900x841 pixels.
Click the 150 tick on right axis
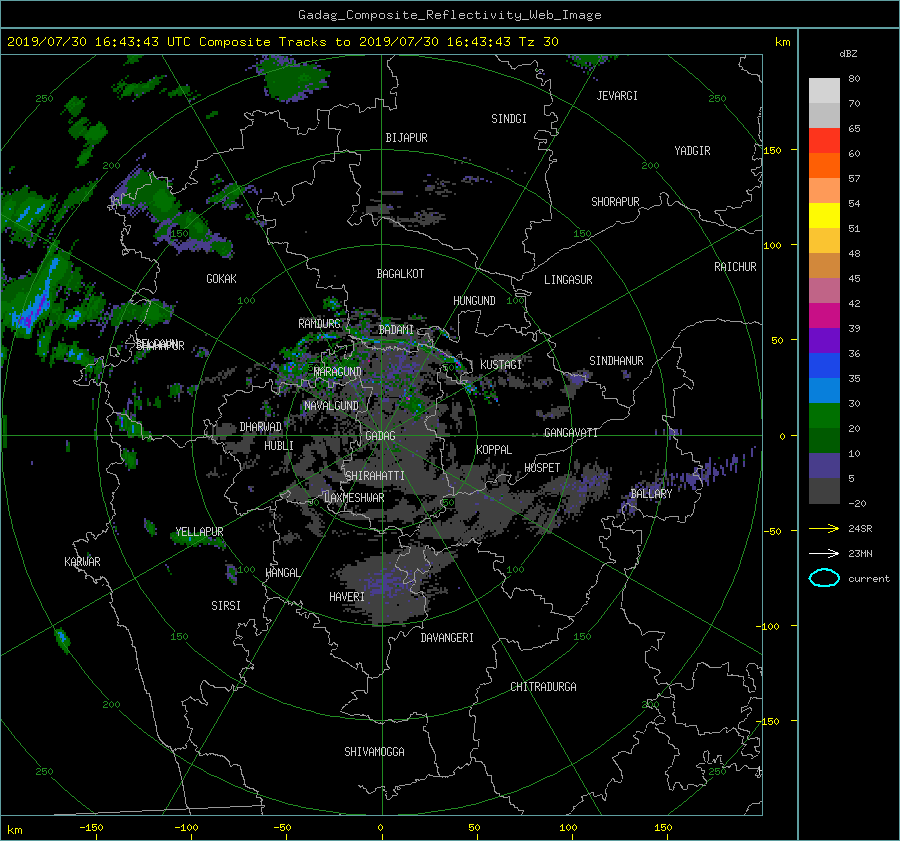(x=773, y=150)
